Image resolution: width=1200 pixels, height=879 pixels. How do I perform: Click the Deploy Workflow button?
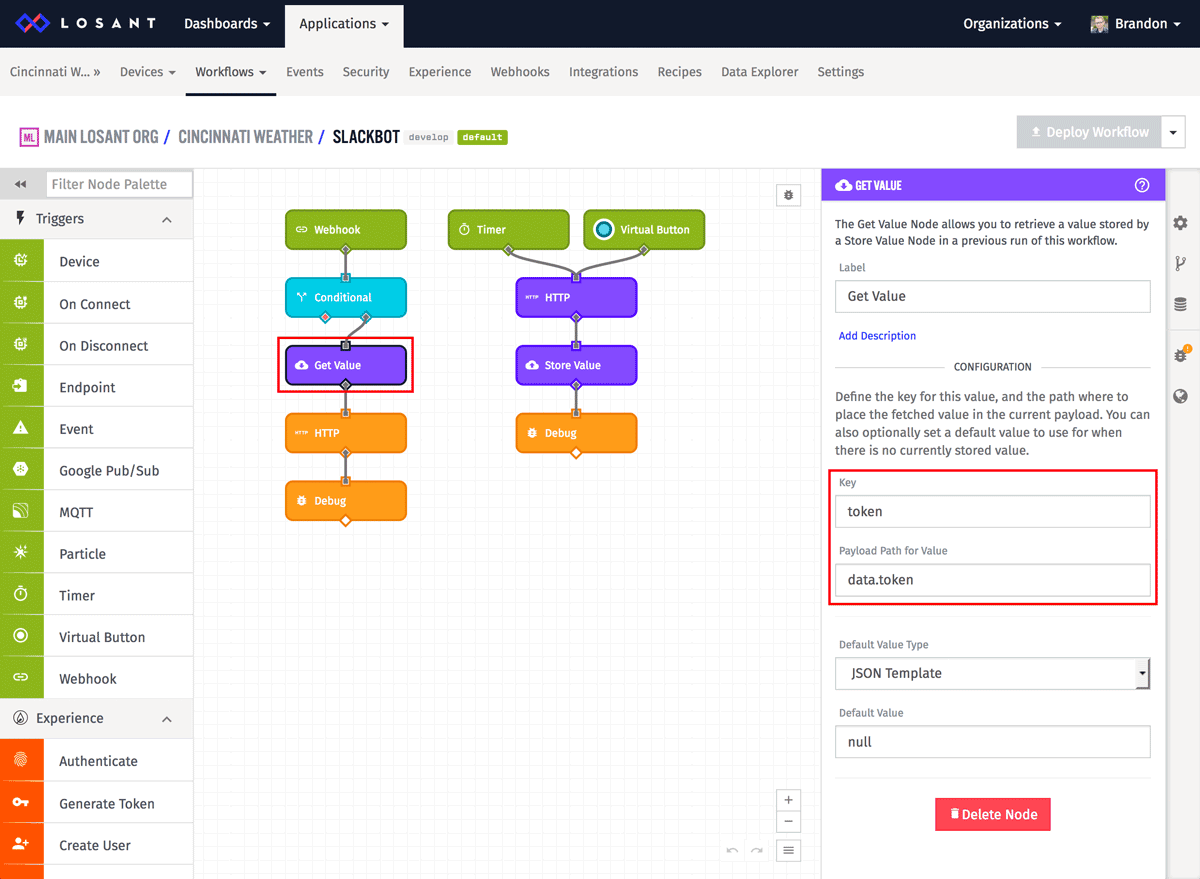[1089, 132]
